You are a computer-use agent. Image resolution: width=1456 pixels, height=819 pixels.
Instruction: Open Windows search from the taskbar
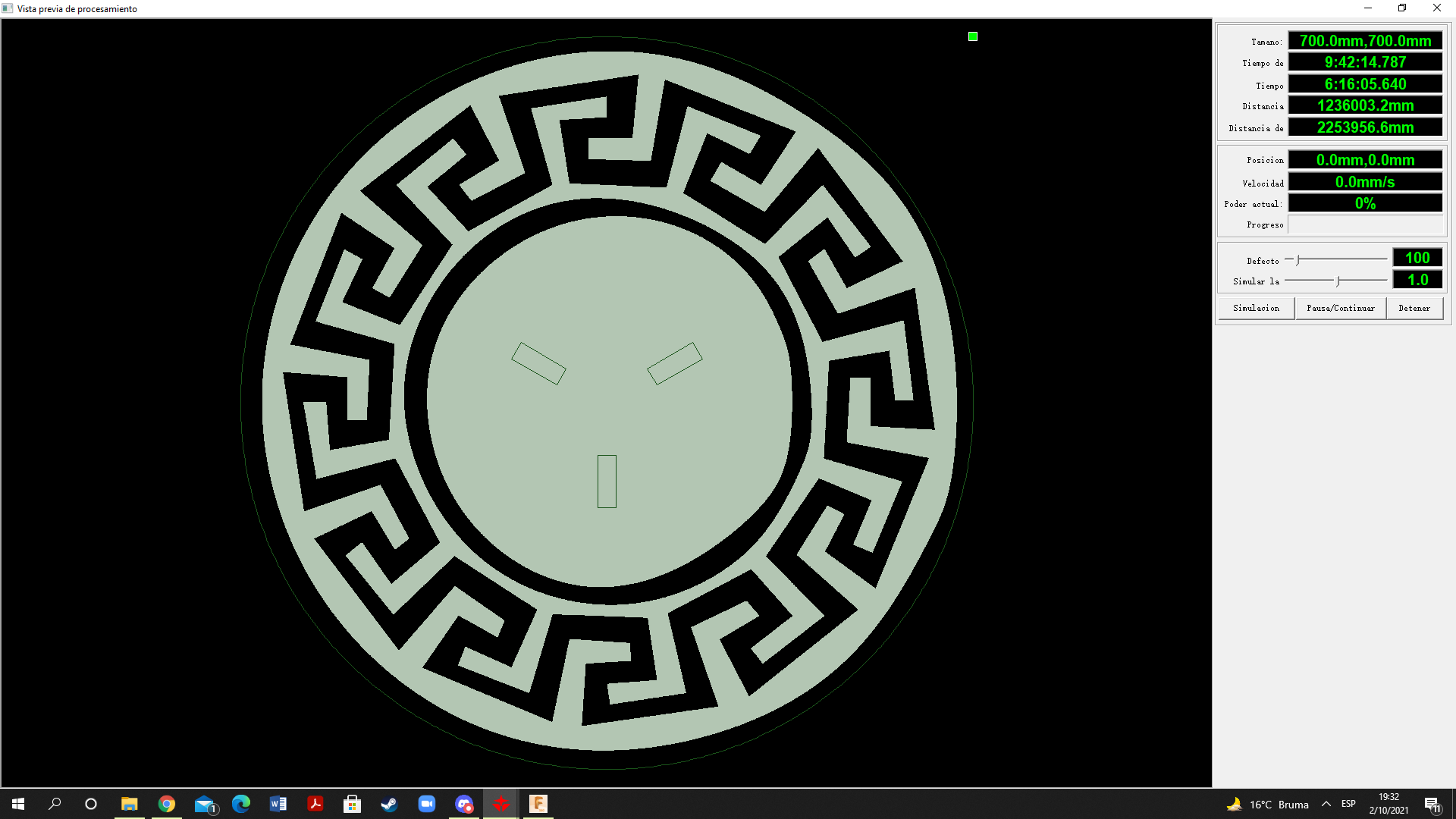[x=55, y=804]
